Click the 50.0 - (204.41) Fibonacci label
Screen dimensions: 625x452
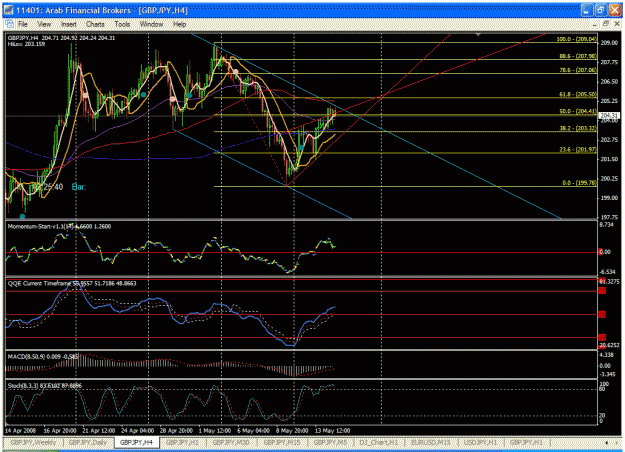click(578, 111)
